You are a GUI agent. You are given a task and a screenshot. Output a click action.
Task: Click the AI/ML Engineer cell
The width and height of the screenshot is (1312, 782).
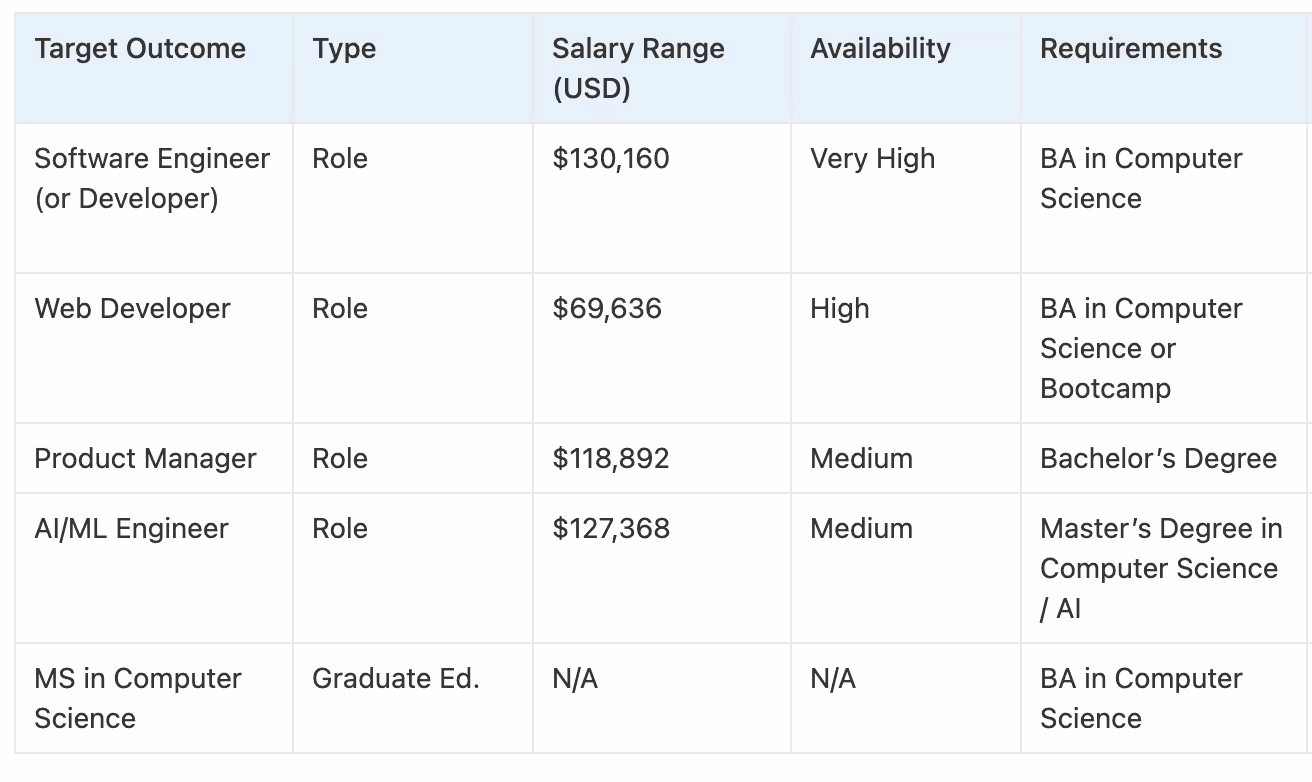pos(154,568)
